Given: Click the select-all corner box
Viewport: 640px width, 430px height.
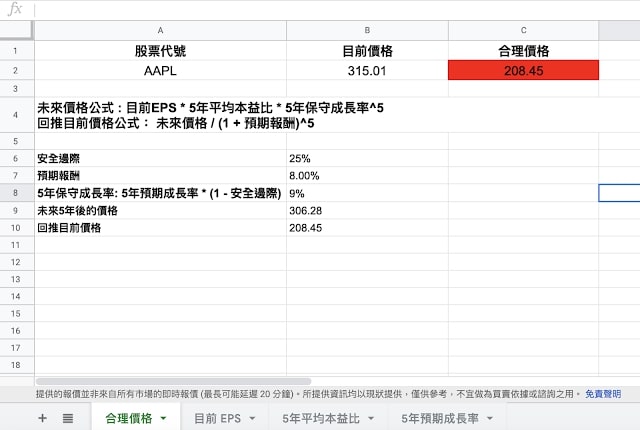Looking at the screenshot, I should click(x=16, y=30).
